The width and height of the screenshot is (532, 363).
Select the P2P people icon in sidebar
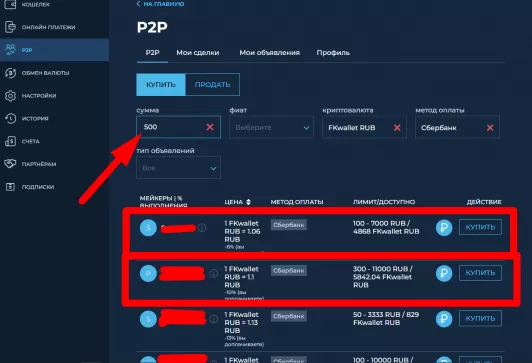(10, 50)
